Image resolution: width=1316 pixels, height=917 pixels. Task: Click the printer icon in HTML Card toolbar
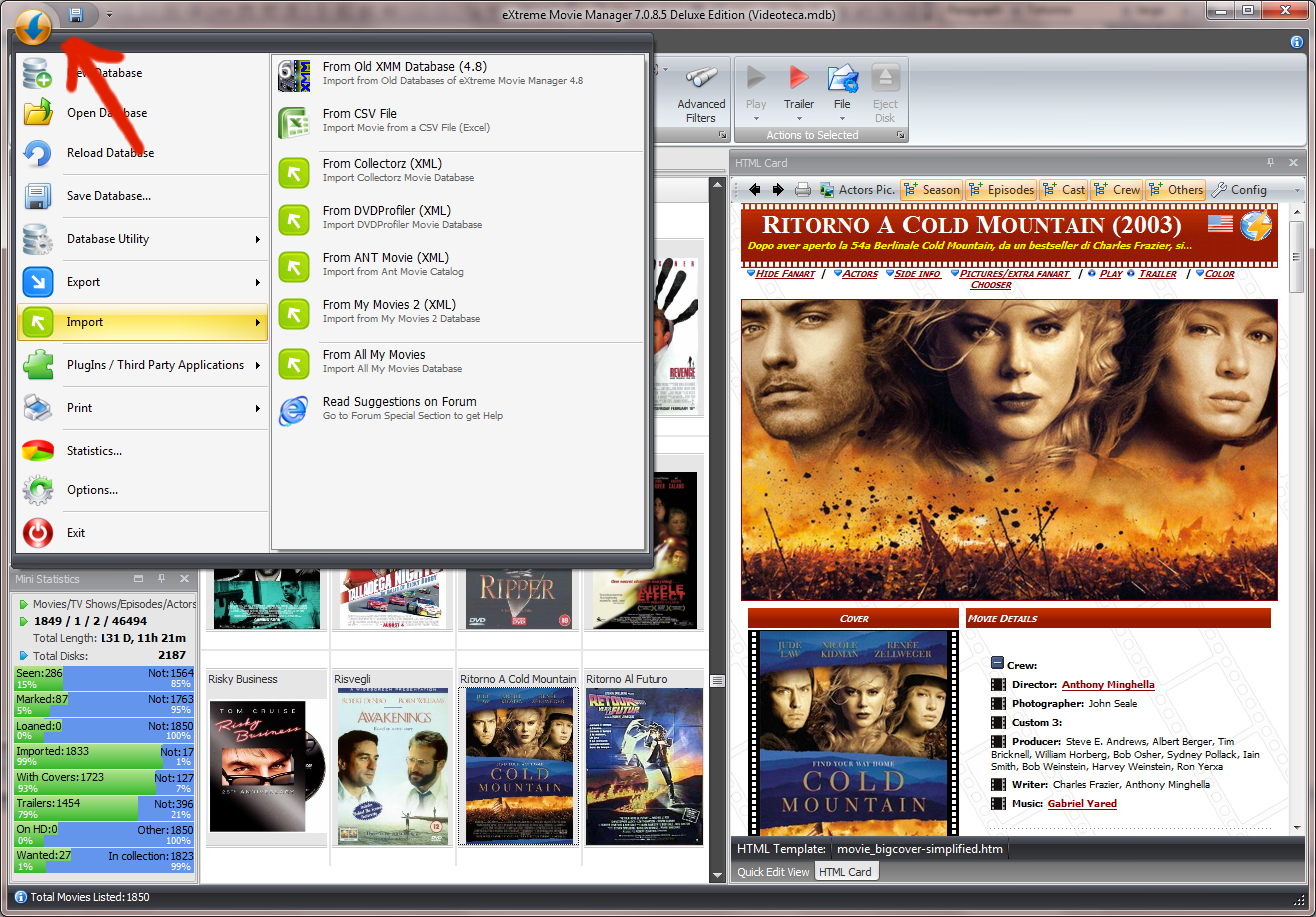tap(803, 189)
